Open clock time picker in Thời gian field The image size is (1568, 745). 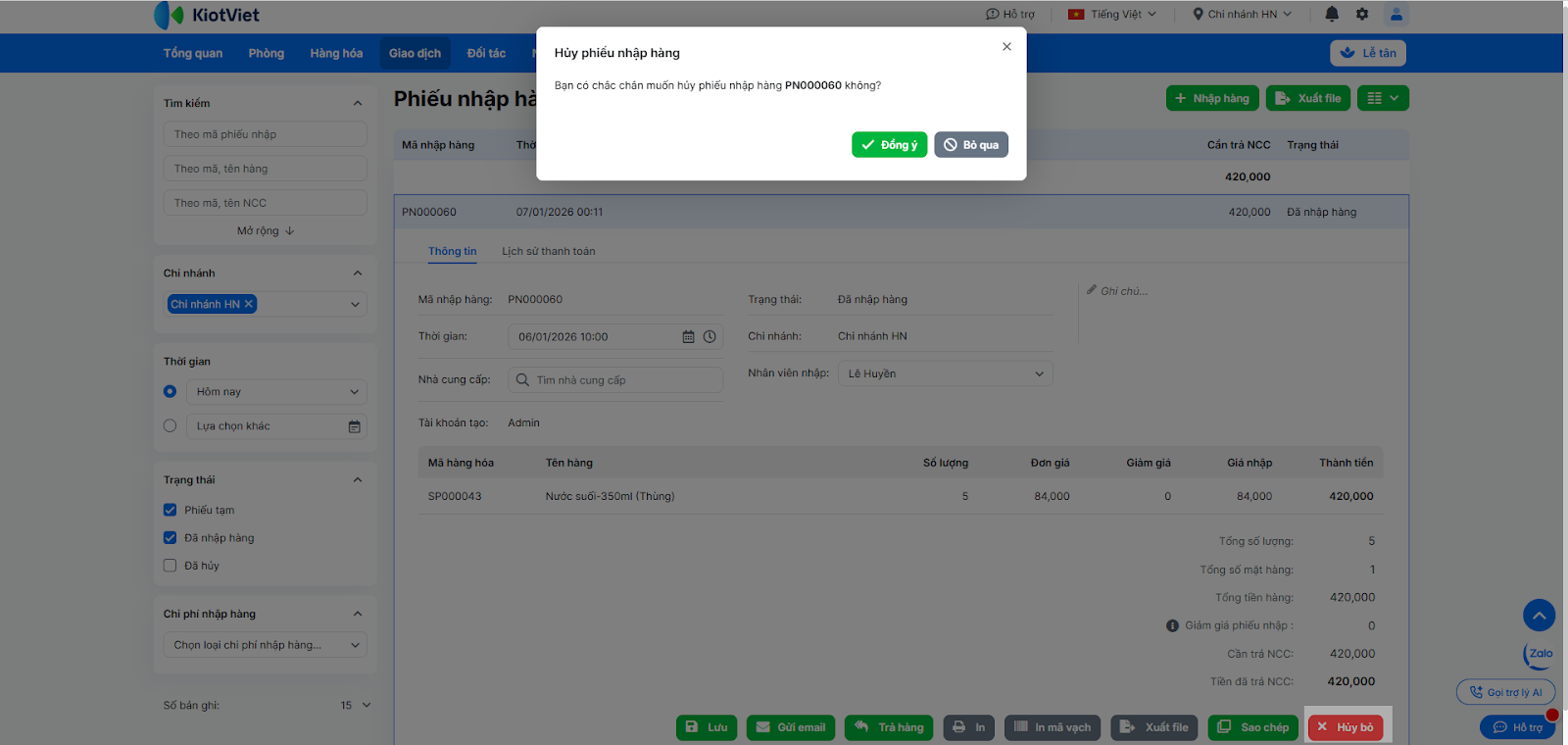tap(710, 336)
